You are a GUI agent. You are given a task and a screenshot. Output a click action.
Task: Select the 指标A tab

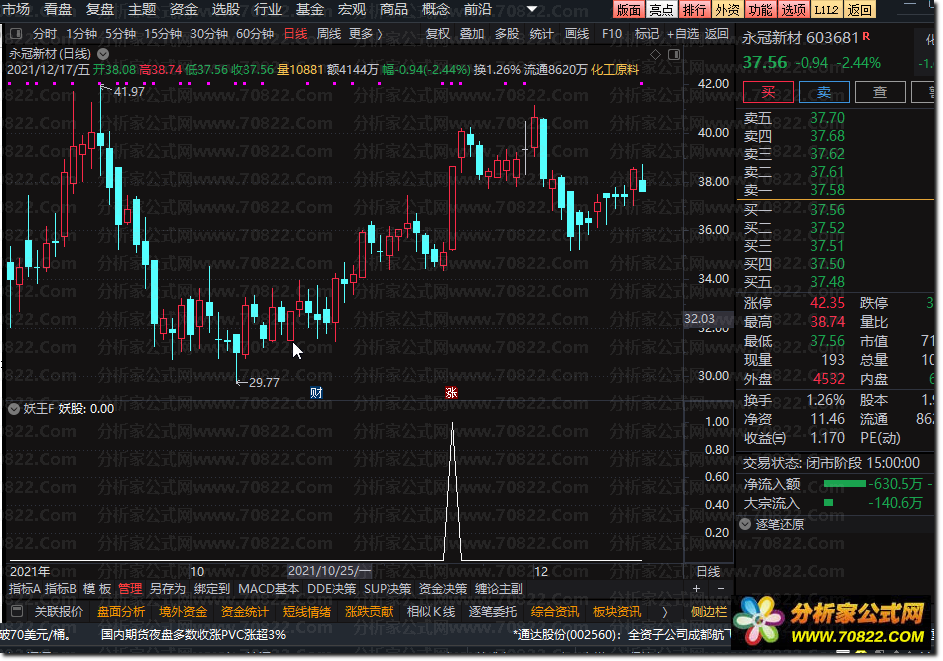point(25,589)
